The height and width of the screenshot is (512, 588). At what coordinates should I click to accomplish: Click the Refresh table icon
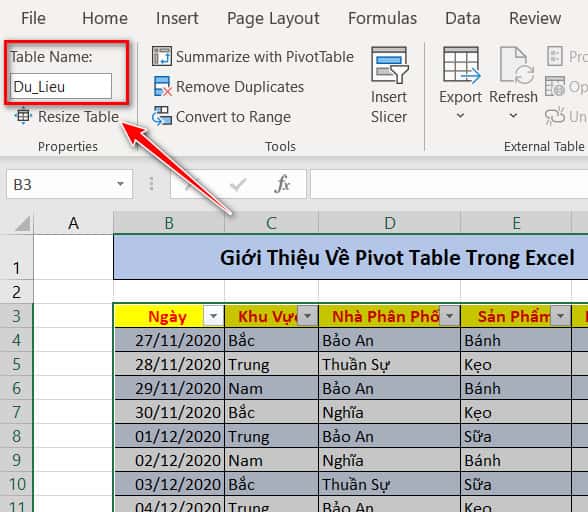(x=516, y=65)
